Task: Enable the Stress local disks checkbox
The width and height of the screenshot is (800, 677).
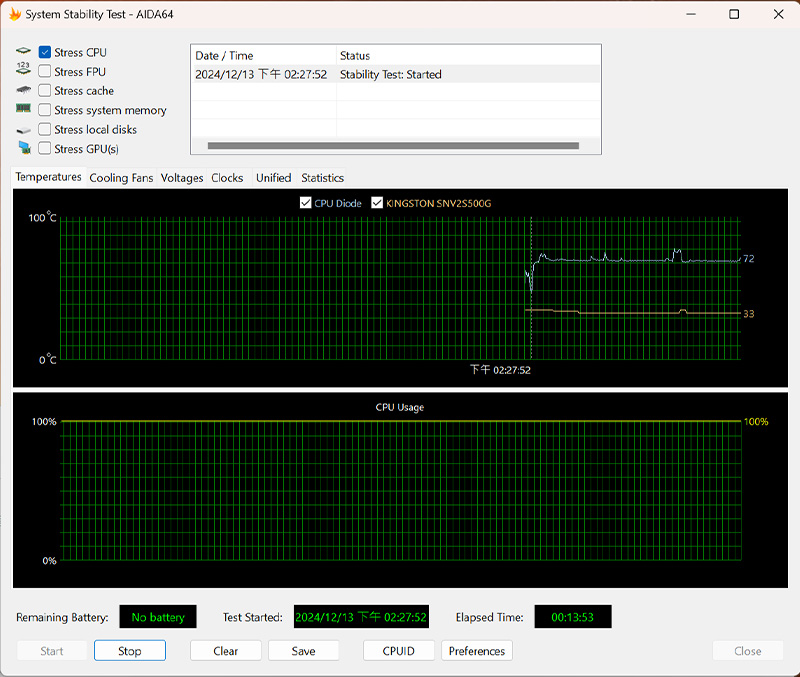Action: (45, 129)
